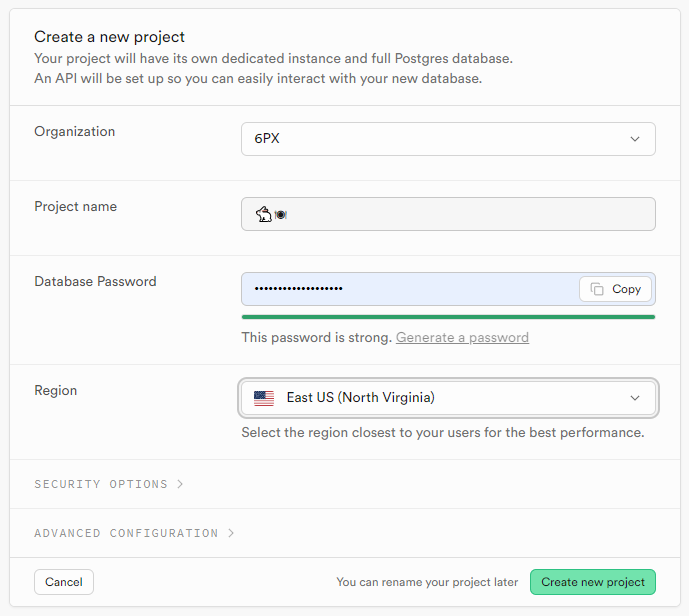Screen dimensions: 689x616
Task: Open the East US (North Virginia) region dropdown
Action: click(x=448, y=398)
